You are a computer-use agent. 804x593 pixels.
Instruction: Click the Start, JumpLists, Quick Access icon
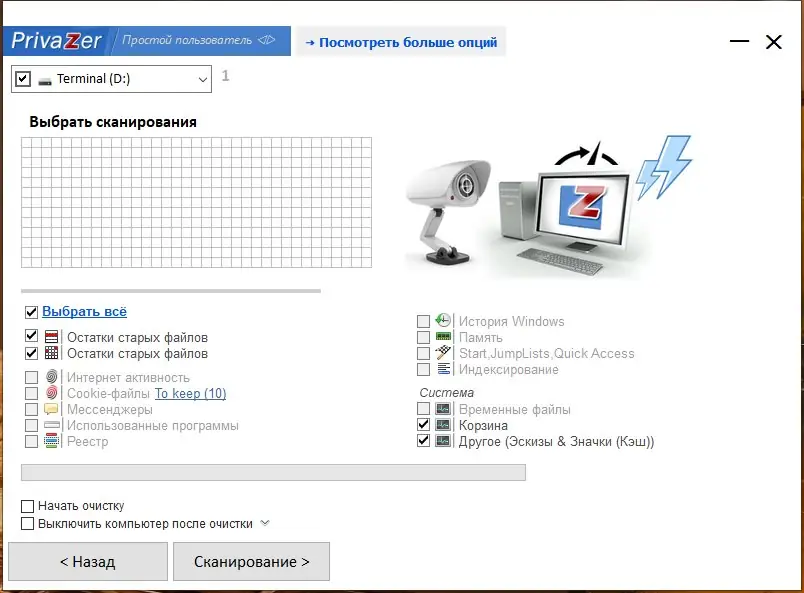coord(443,352)
